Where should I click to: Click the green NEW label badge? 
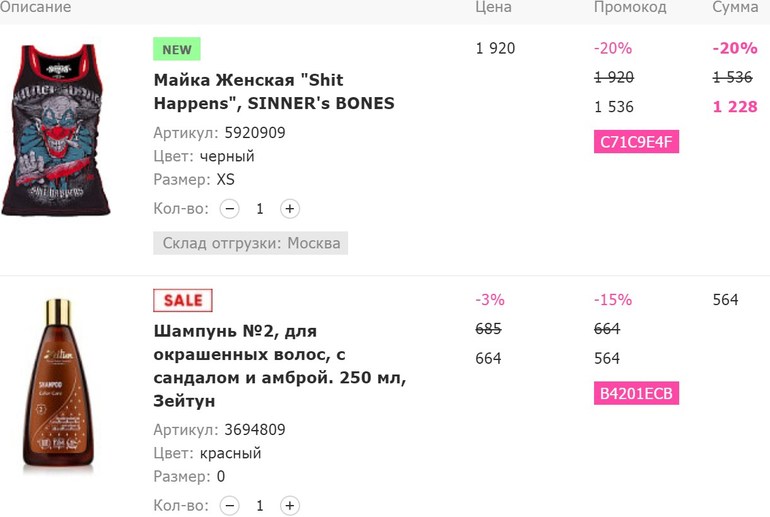point(177,49)
